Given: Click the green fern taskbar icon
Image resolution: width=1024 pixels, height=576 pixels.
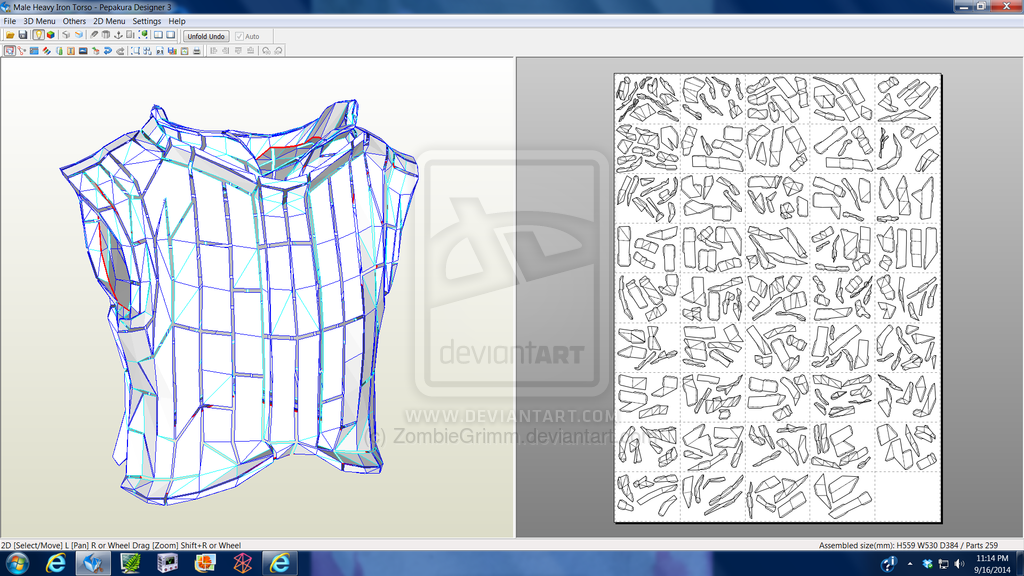Looking at the screenshot, I should 130,563.
